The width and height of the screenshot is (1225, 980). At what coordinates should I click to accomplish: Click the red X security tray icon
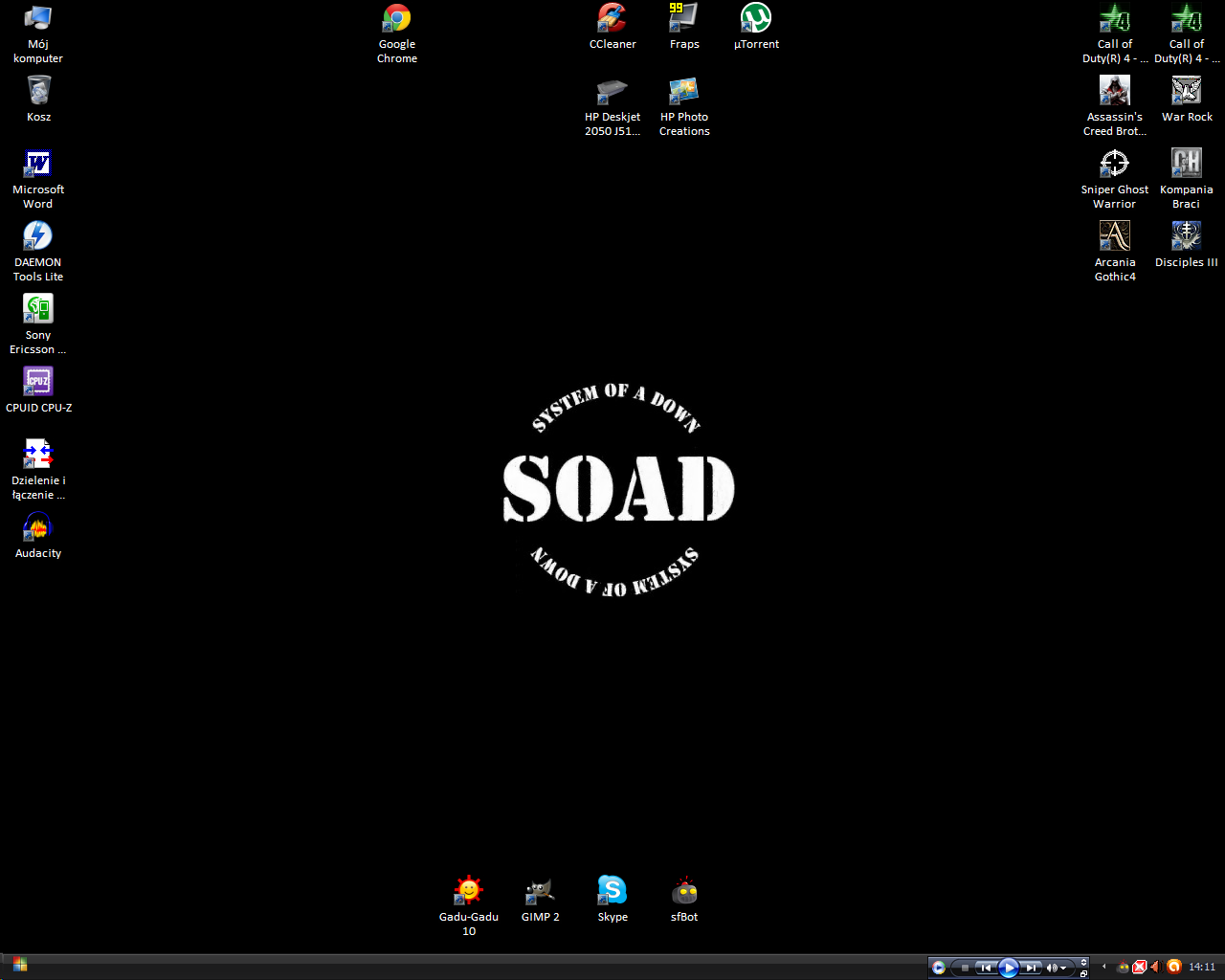(x=1139, y=967)
